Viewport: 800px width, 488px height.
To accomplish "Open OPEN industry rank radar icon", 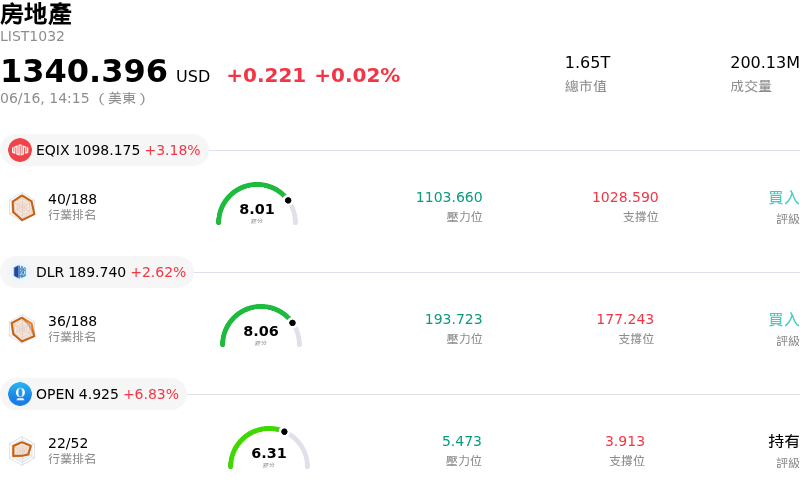I will (x=23, y=451).
